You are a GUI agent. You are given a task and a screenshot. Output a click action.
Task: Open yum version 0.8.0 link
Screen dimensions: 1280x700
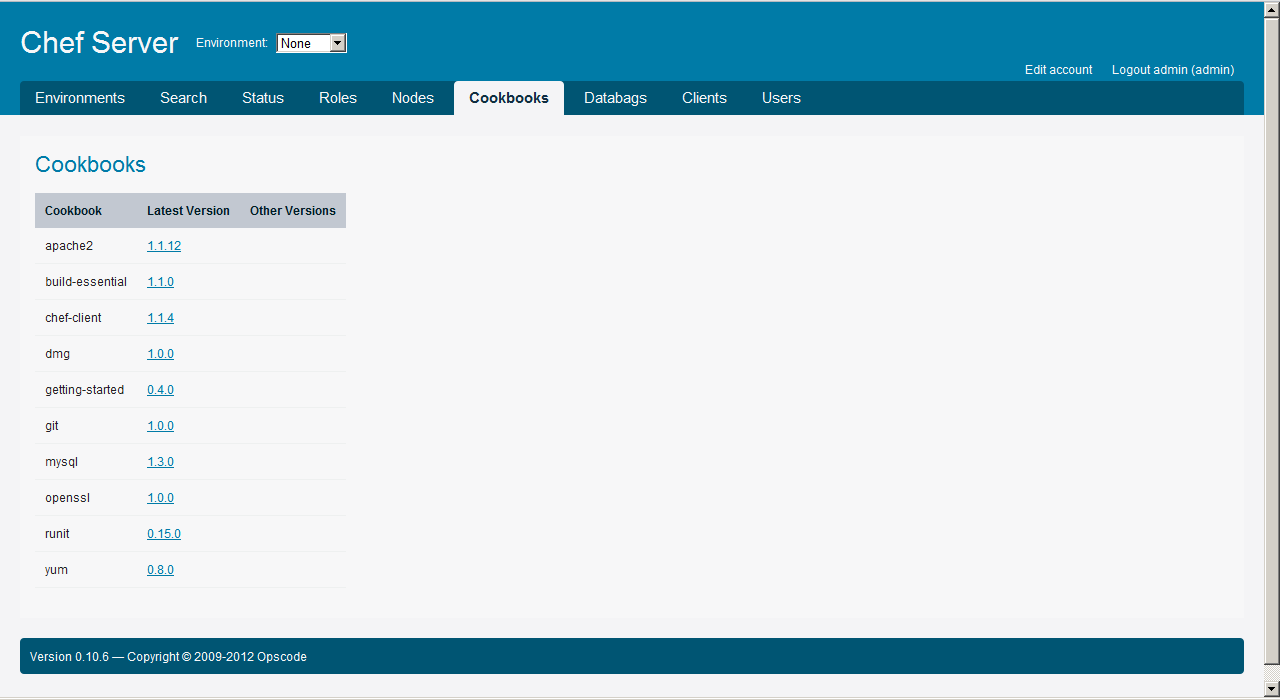click(x=160, y=570)
